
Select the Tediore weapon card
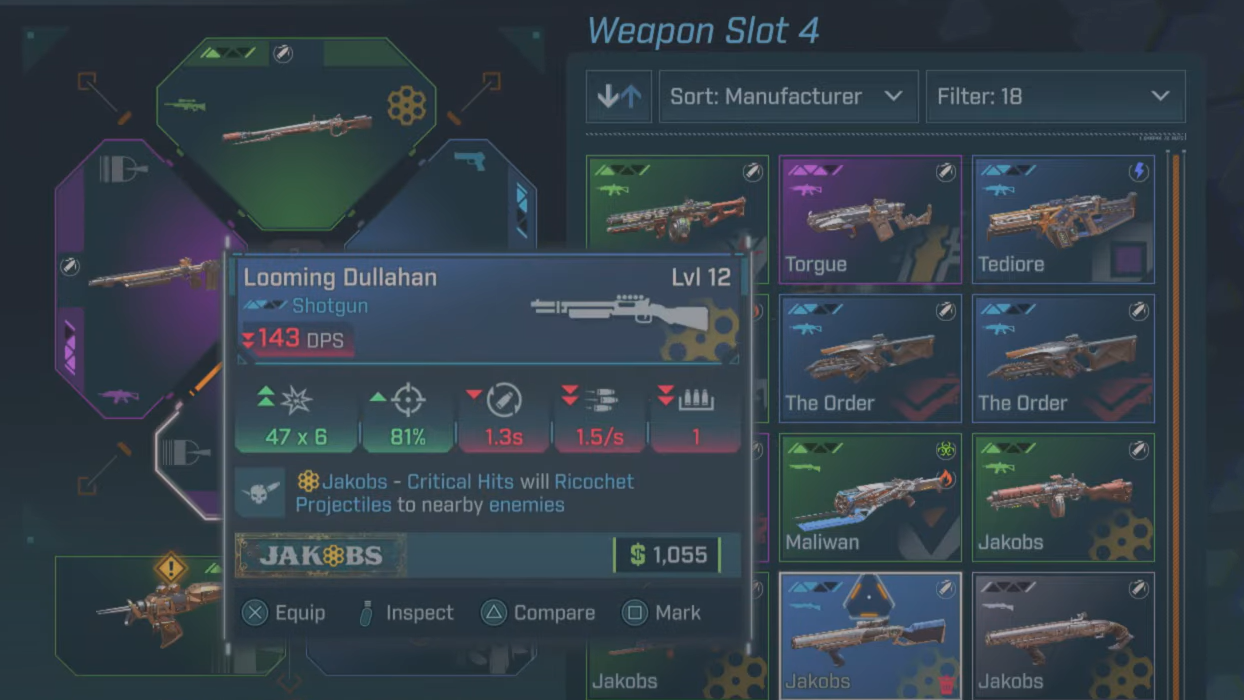tap(1063, 220)
